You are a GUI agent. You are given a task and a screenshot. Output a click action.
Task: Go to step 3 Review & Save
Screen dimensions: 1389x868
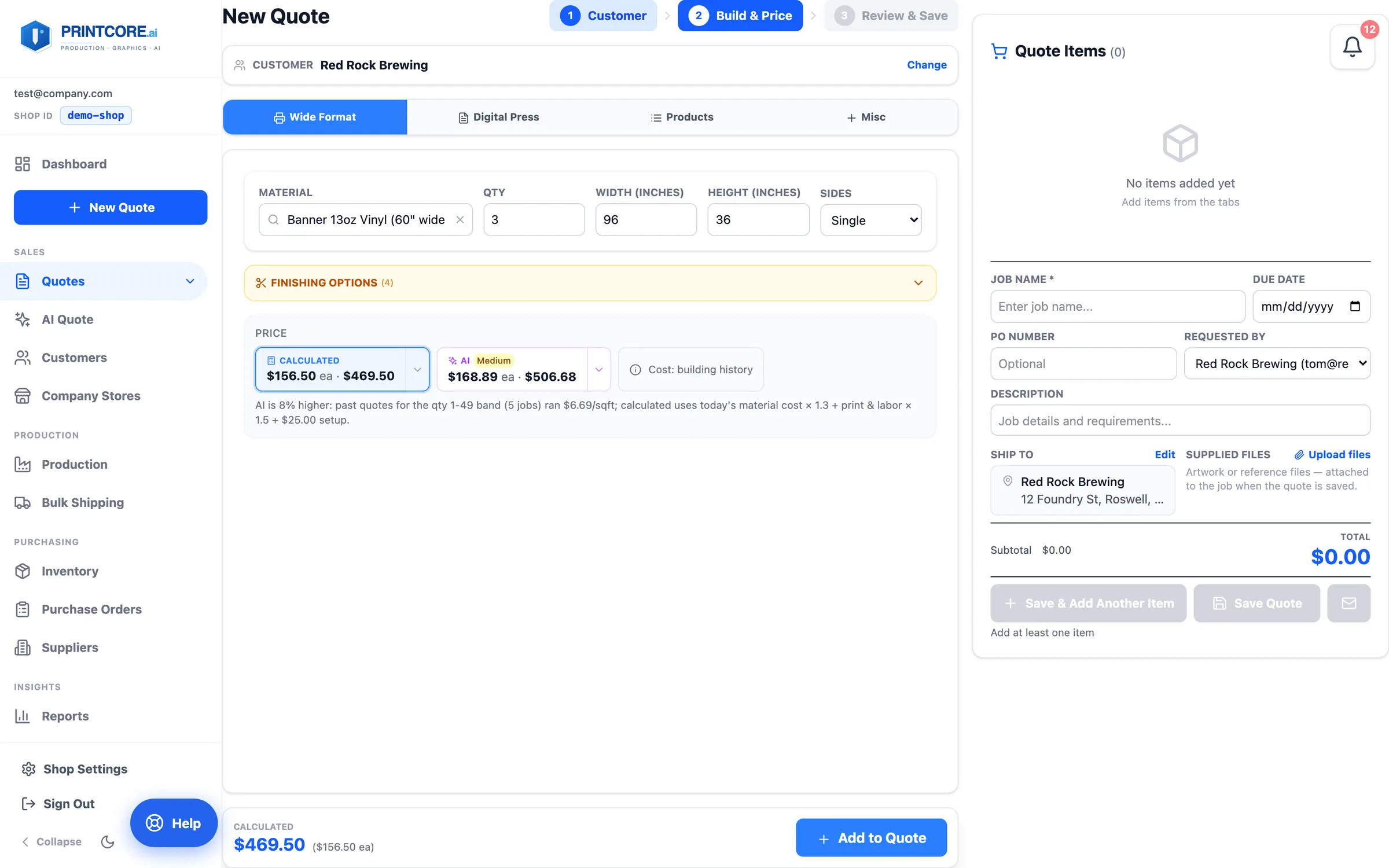coord(891,16)
